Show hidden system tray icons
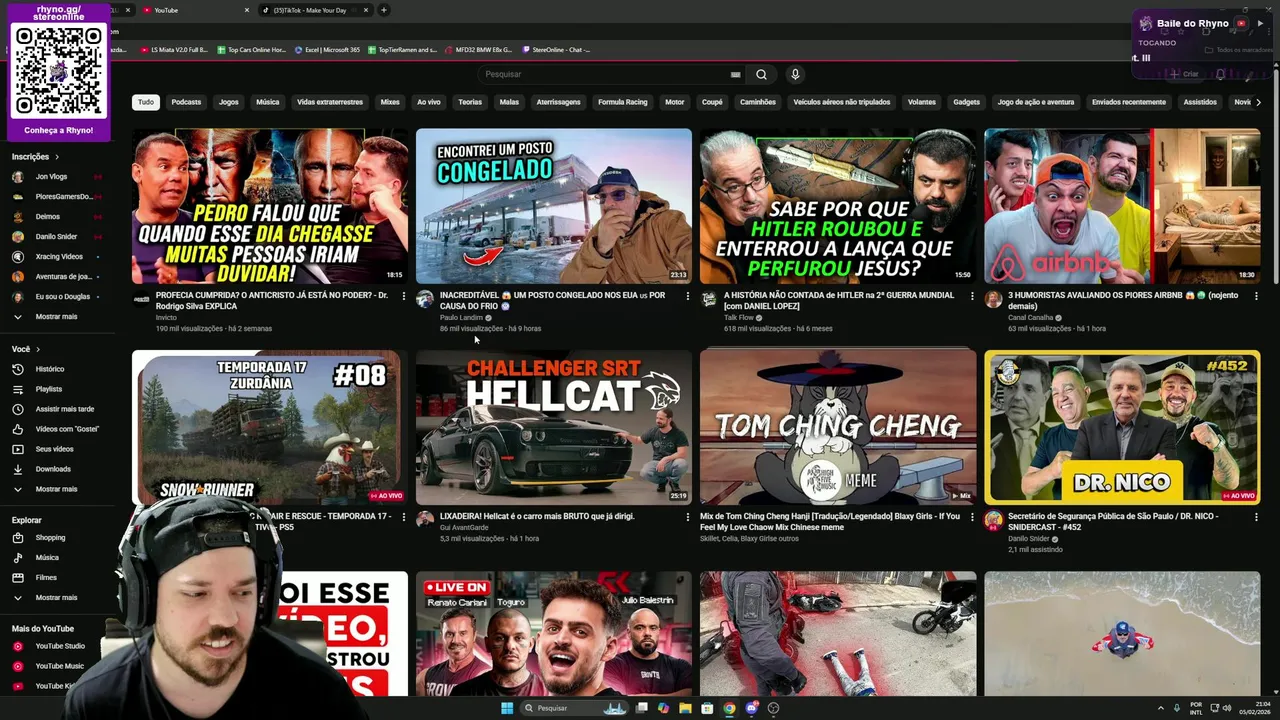The image size is (1280, 720). (x=1160, y=708)
